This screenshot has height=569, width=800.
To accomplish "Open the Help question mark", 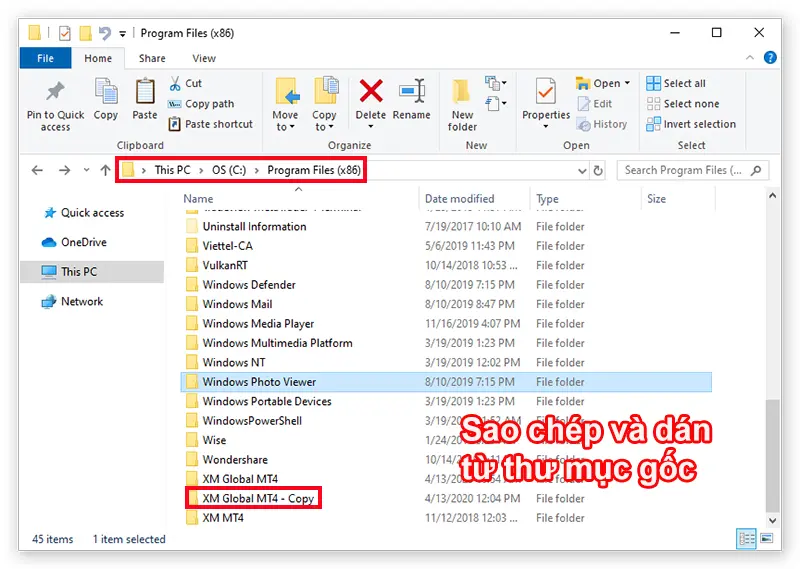I will coord(770,58).
